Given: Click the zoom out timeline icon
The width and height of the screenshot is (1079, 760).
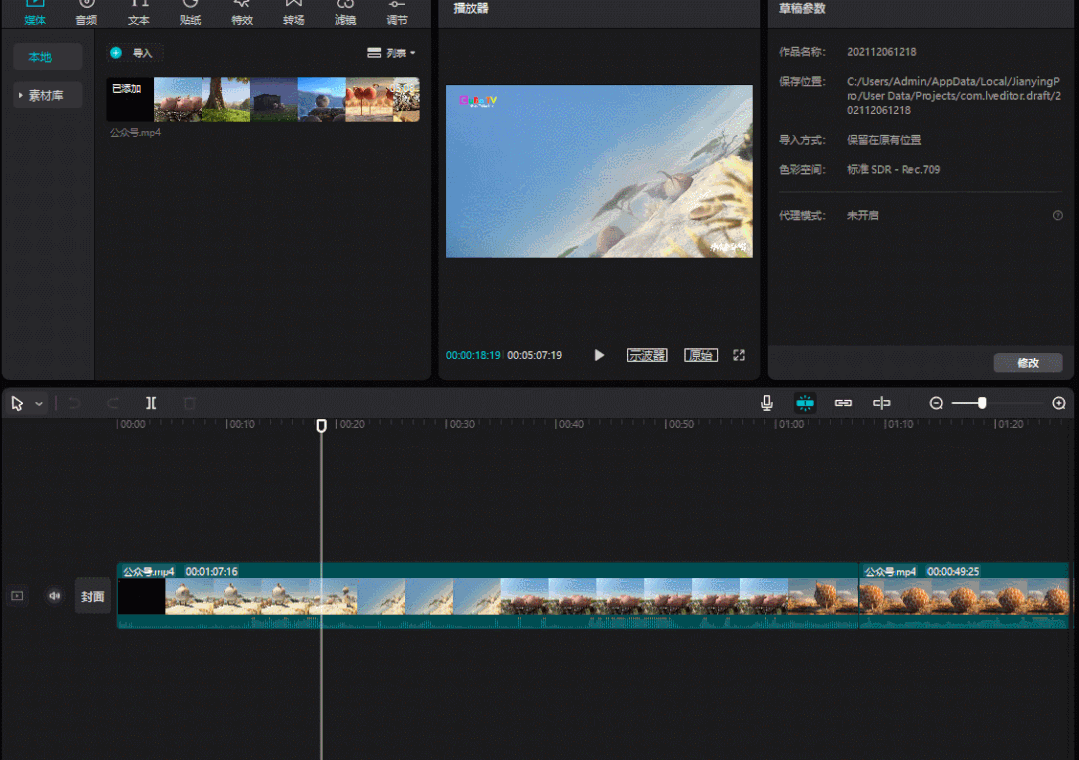Looking at the screenshot, I should coord(936,403).
